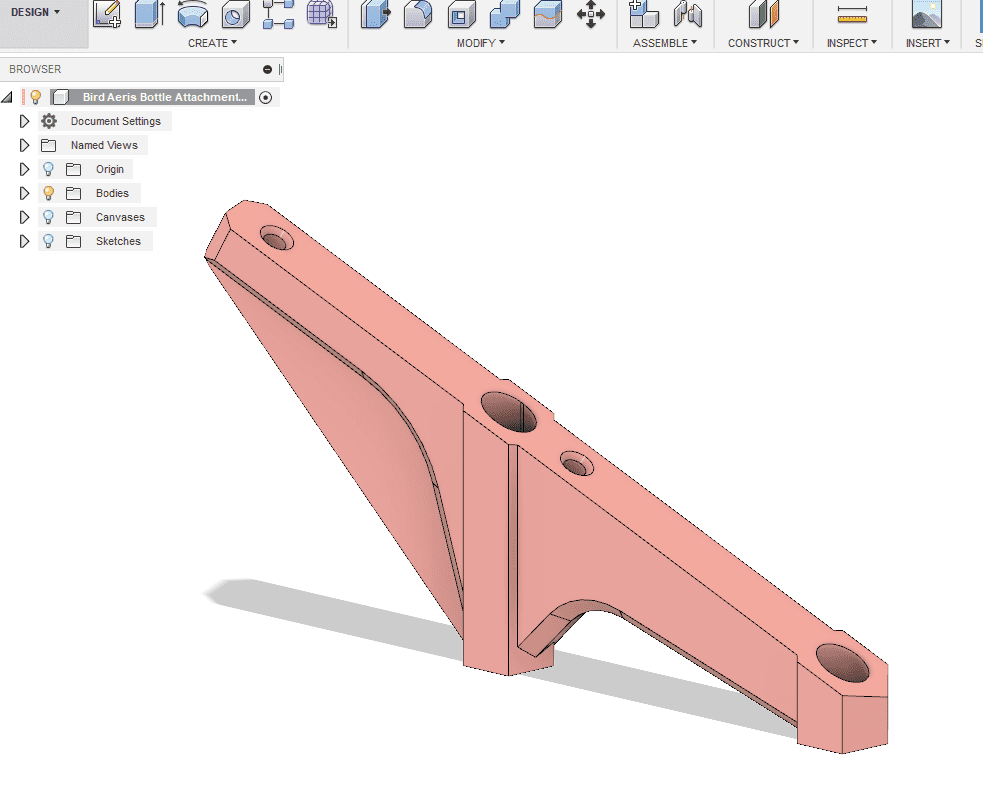
Task: Select the Extrude tool
Action: (149, 14)
